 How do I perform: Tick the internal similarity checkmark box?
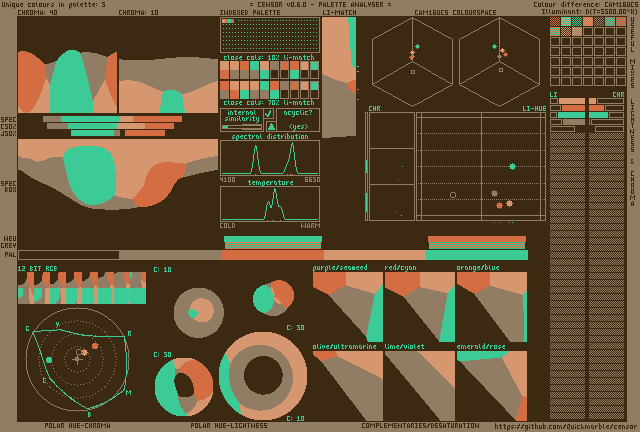(x=269, y=114)
